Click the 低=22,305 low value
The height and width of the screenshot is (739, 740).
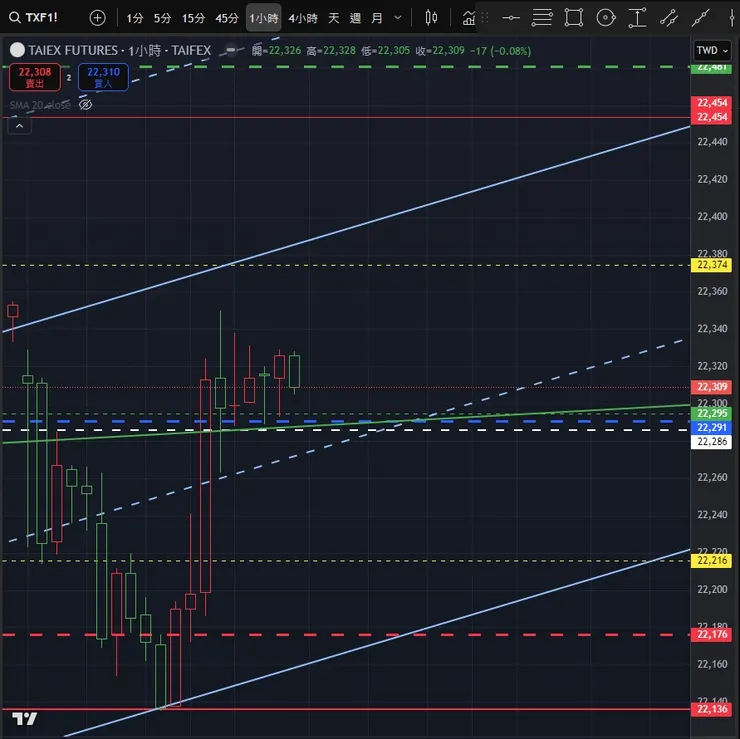pyautogui.click(x=386, y=51)
